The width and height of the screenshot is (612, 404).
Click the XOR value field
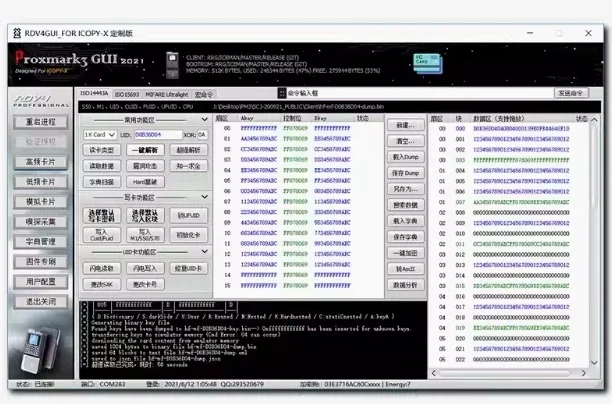[x=202, y=135]
